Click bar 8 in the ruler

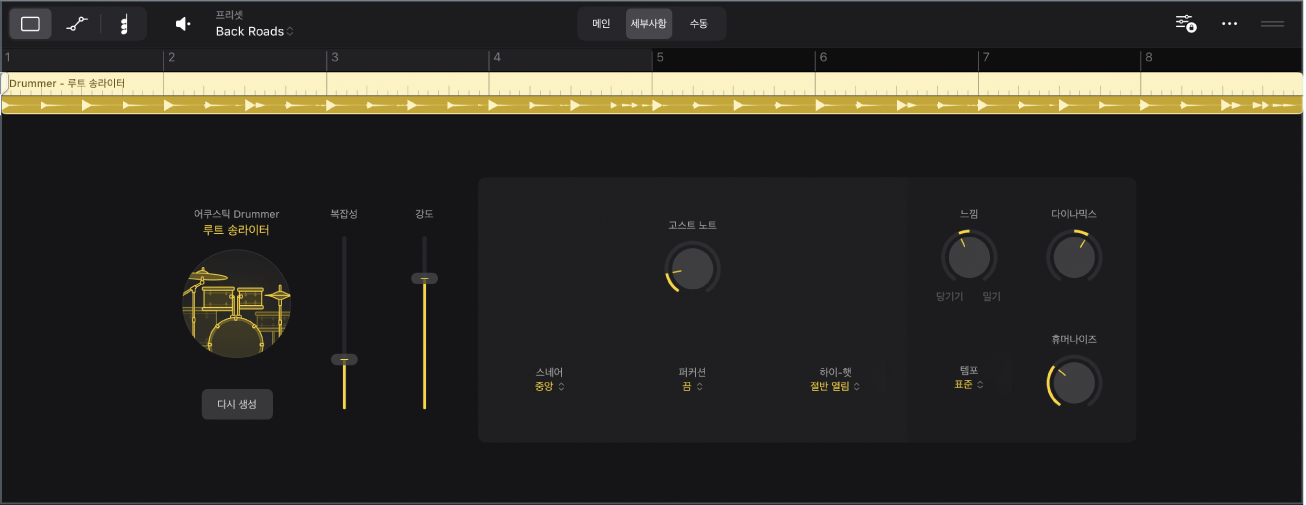(x=1148, y=58)
